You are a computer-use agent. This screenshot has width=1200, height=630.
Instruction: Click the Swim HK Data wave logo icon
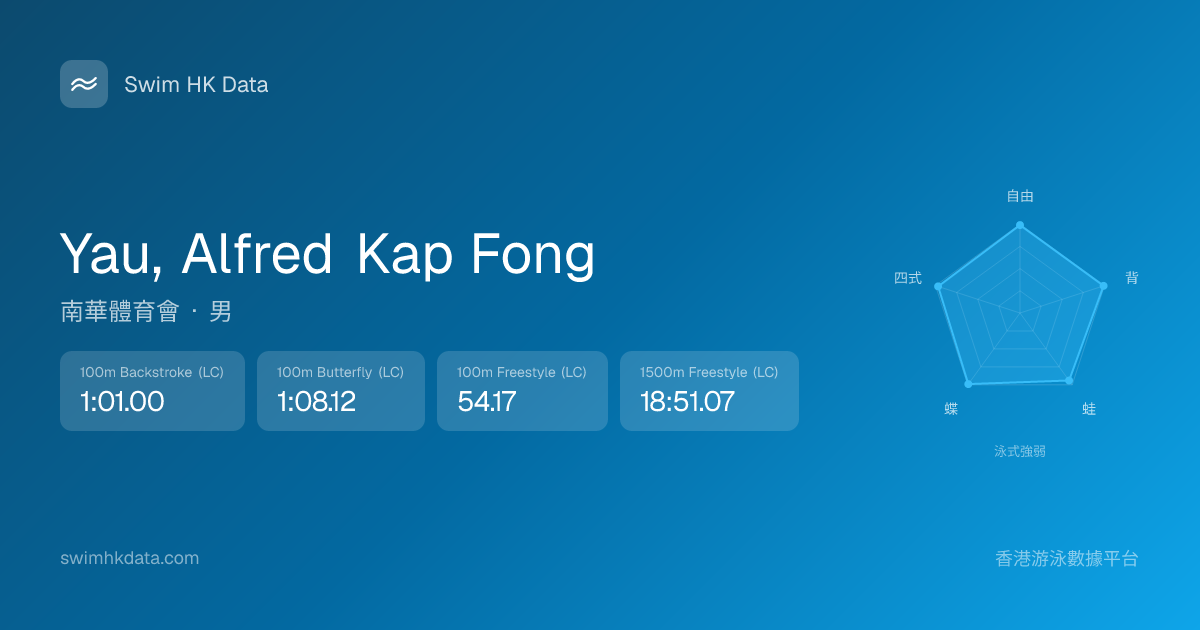click(x=84, y=84)
